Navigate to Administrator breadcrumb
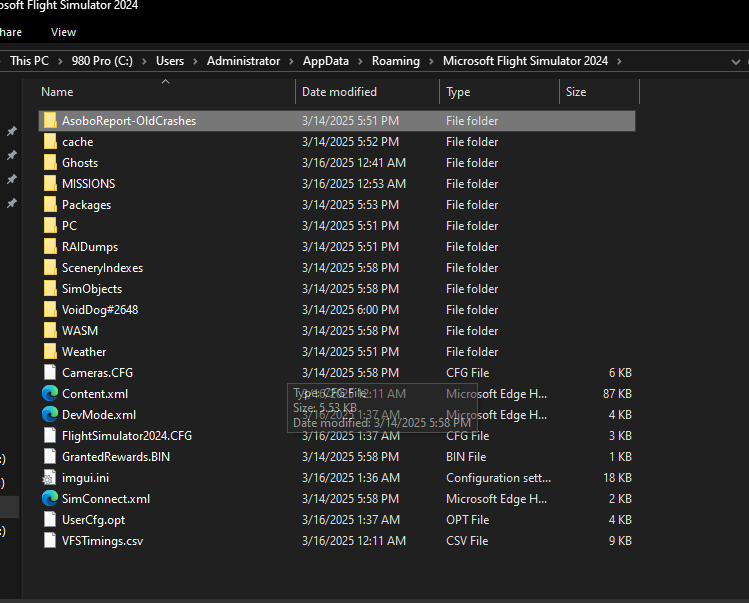This screenshot has height=603, width=749. click(244, 61)
